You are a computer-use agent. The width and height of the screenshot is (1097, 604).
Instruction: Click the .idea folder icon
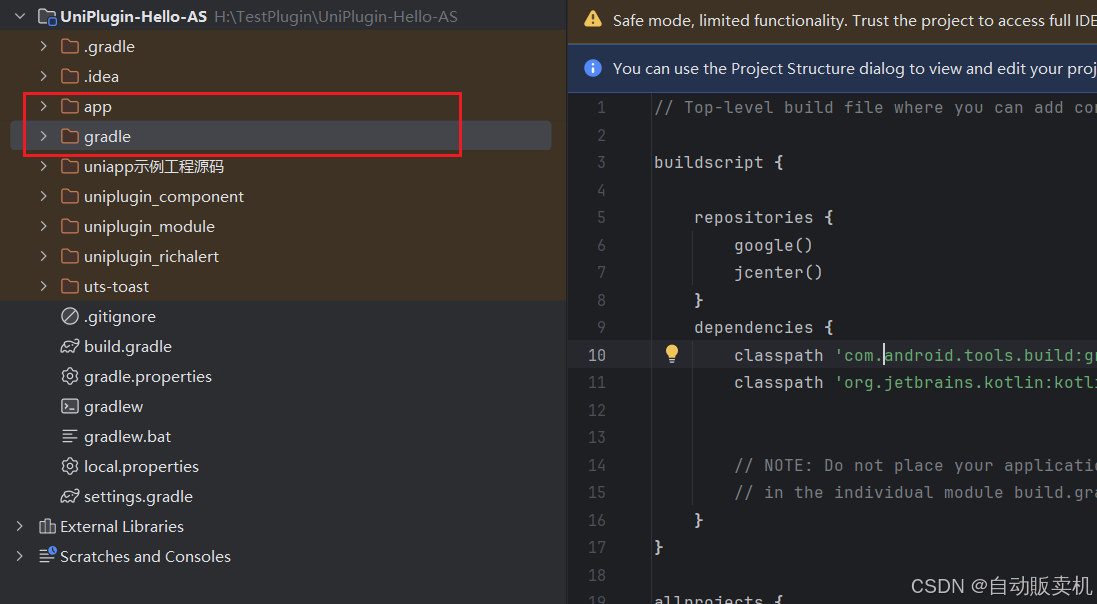click(69, 76)
